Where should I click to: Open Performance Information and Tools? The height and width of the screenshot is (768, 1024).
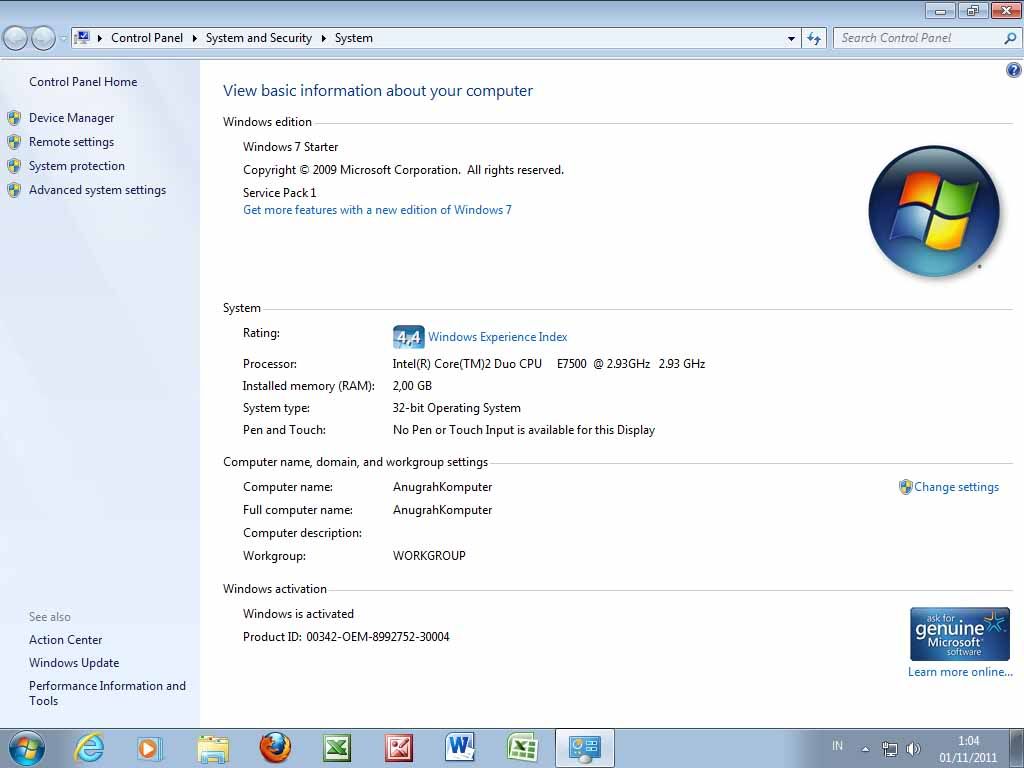coord(107,693)
